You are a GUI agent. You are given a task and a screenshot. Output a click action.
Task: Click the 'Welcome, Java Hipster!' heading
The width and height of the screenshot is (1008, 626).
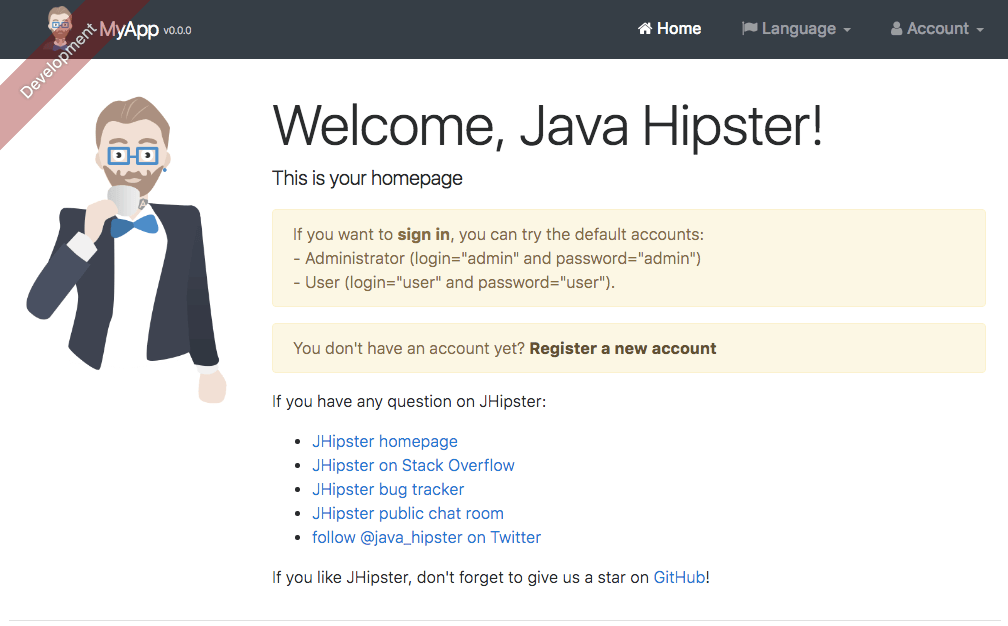pos(547,127)
